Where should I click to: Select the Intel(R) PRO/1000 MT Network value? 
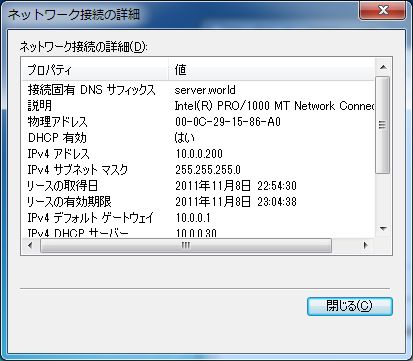coord(274,106)
